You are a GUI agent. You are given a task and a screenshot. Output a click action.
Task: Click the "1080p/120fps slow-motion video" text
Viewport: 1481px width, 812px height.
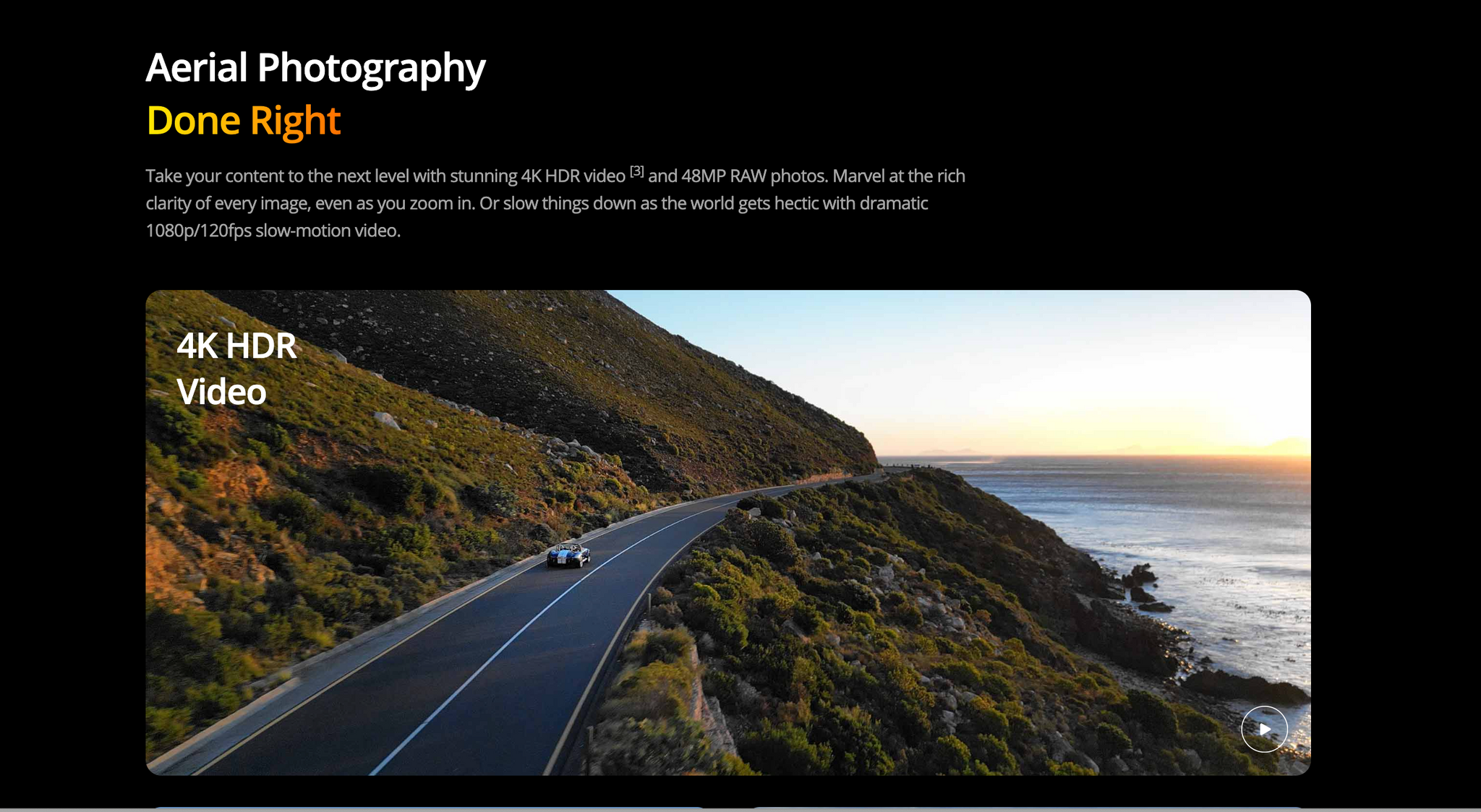click(272, 231)
